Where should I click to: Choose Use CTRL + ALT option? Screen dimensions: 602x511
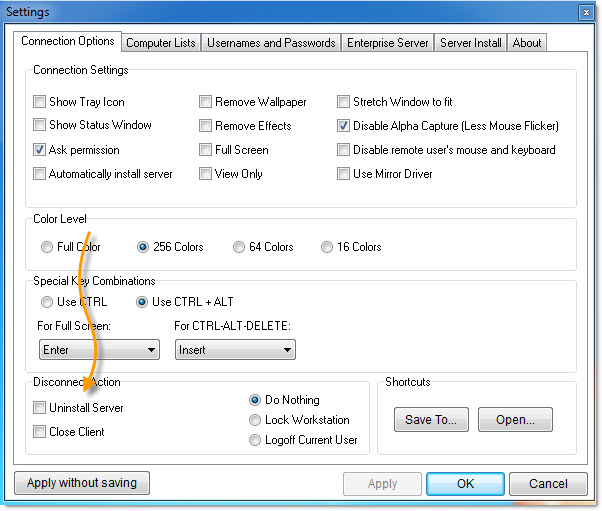[x=142, y=302]
